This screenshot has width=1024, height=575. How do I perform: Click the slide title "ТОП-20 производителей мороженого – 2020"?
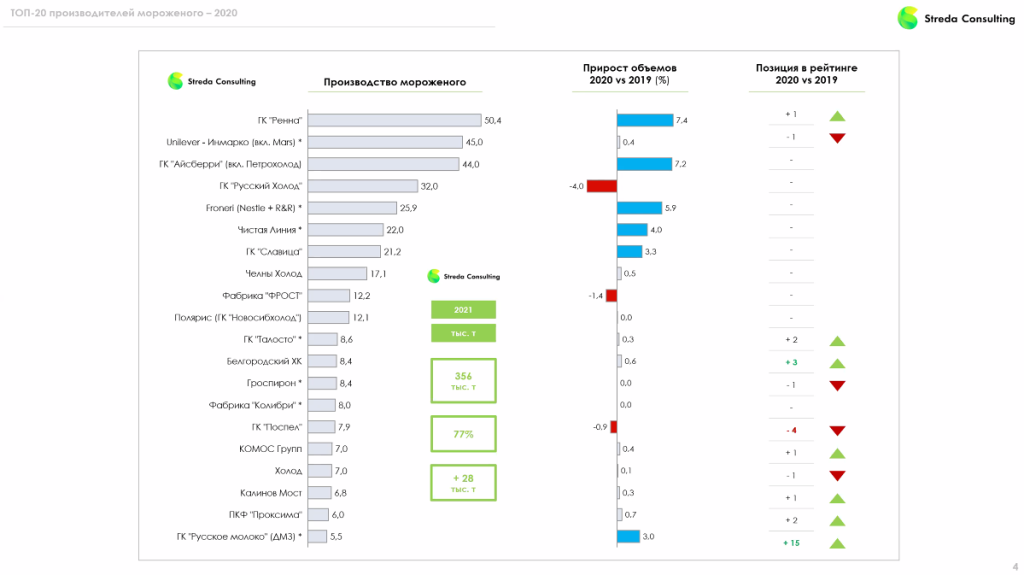tap(124, 13)
